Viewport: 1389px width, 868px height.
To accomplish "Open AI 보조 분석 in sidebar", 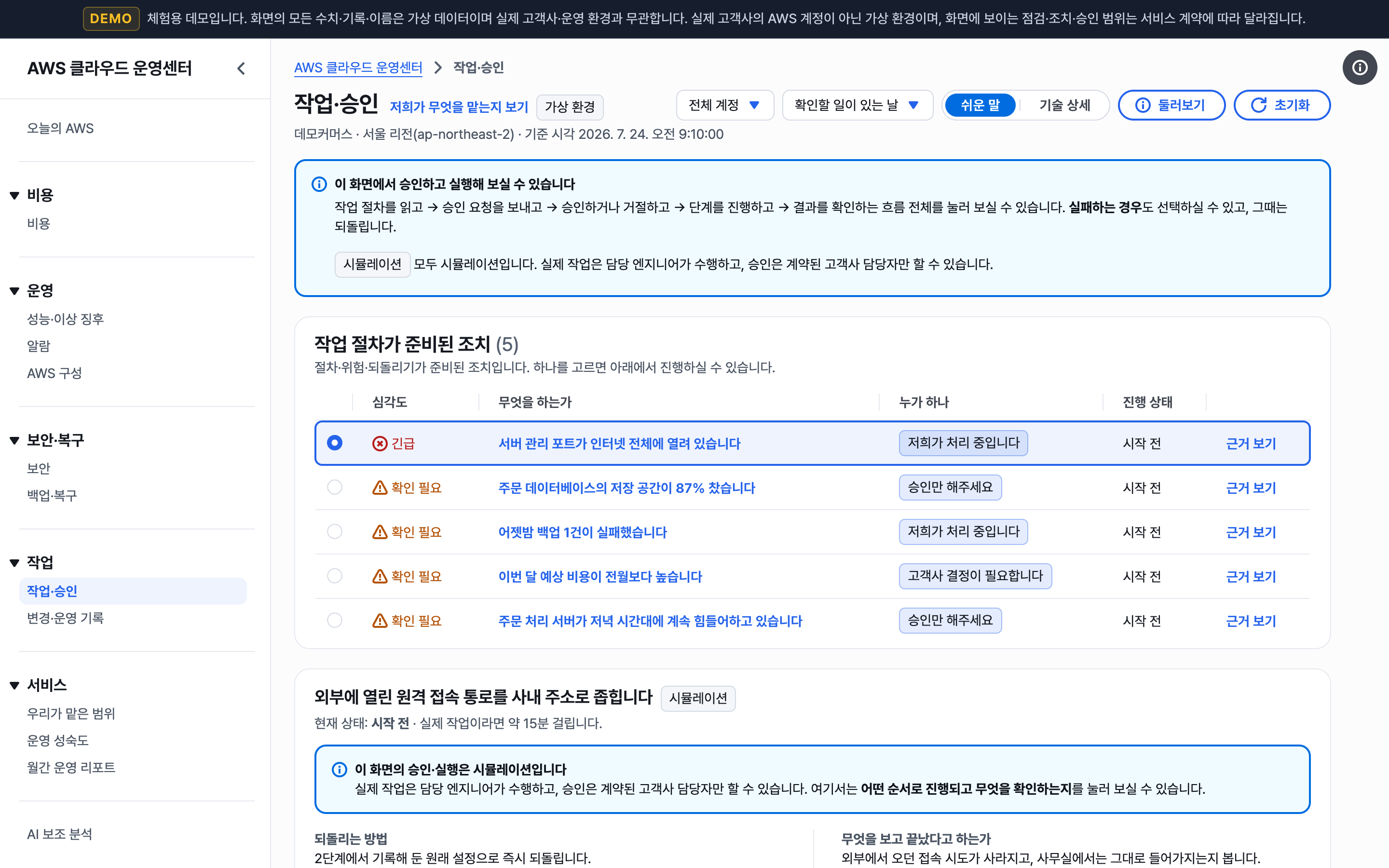I will [60, 834].
